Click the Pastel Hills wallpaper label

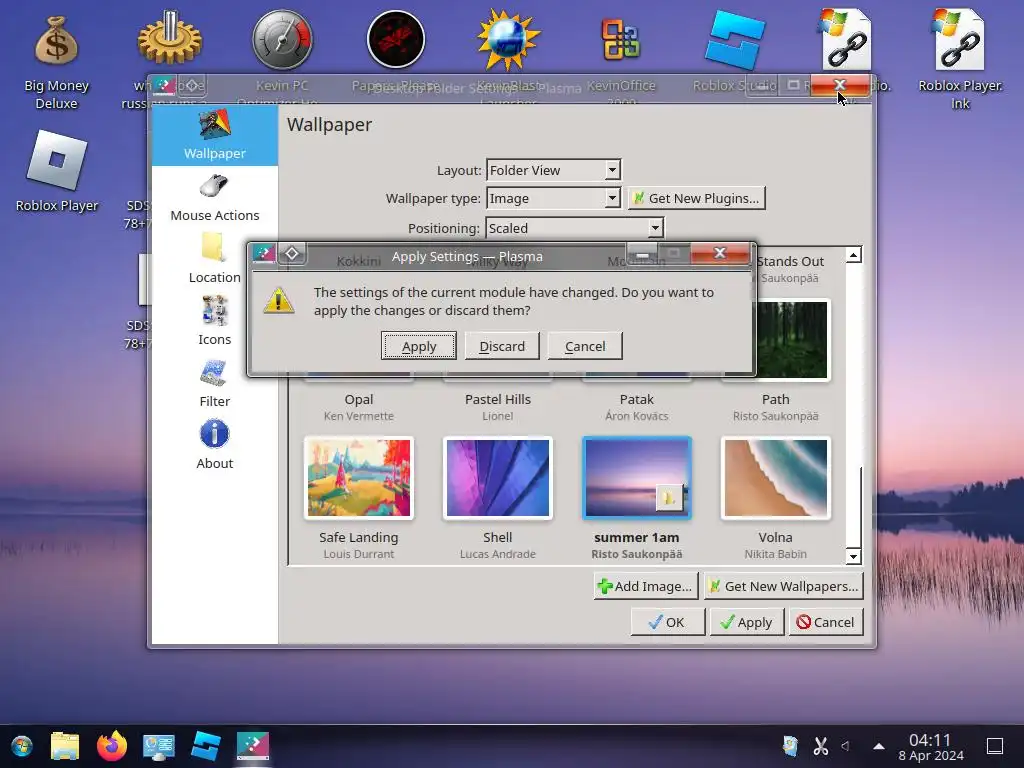pyautogui.click(x=498, y=399)
